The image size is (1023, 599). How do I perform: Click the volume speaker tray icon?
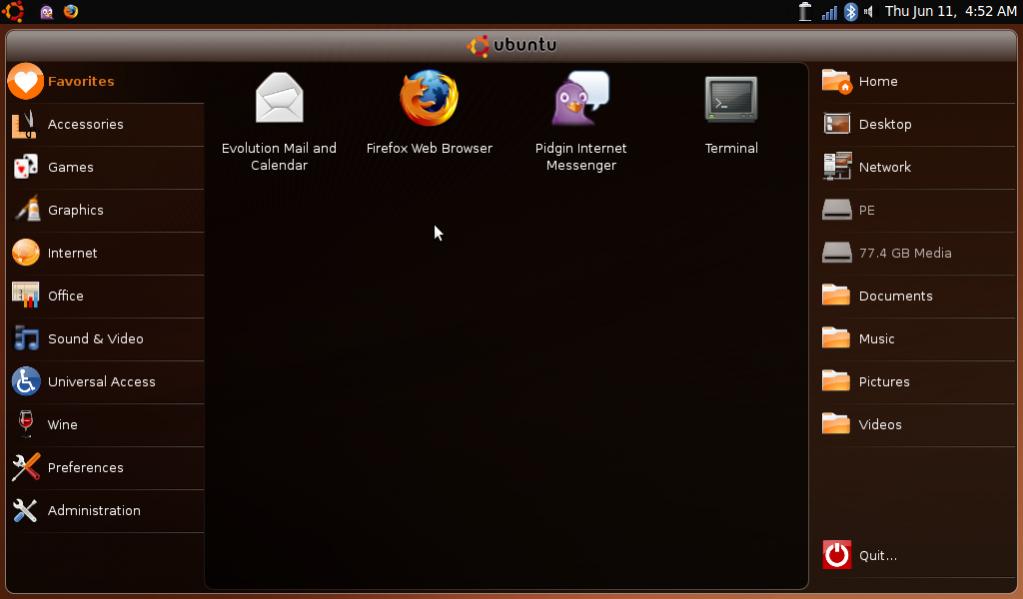(x=869, y=12)
